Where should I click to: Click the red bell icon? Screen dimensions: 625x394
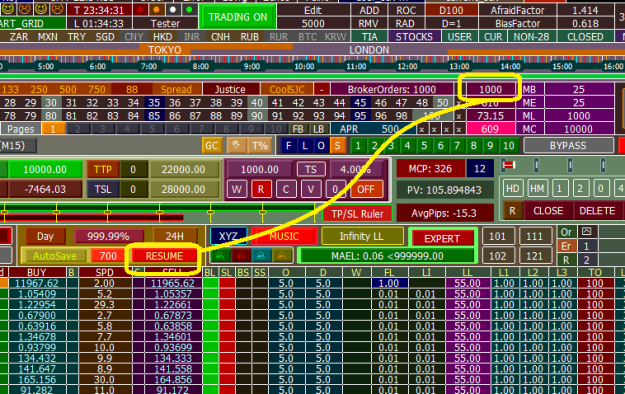click(x=240, y=256)
